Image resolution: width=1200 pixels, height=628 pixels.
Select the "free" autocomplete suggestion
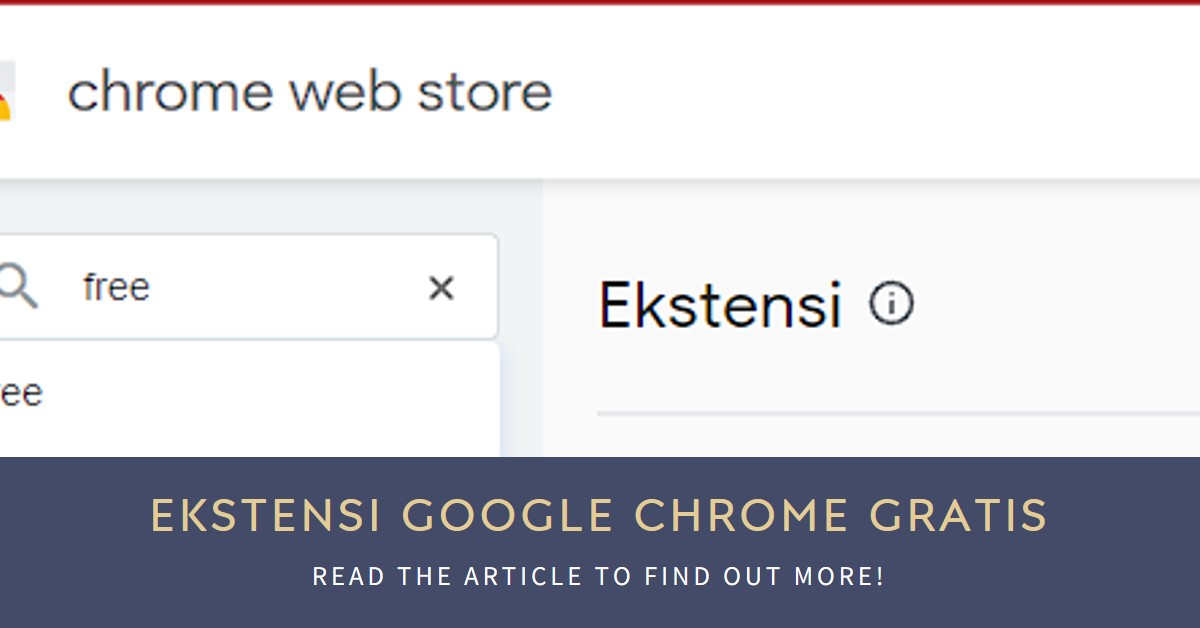(22, 393)
